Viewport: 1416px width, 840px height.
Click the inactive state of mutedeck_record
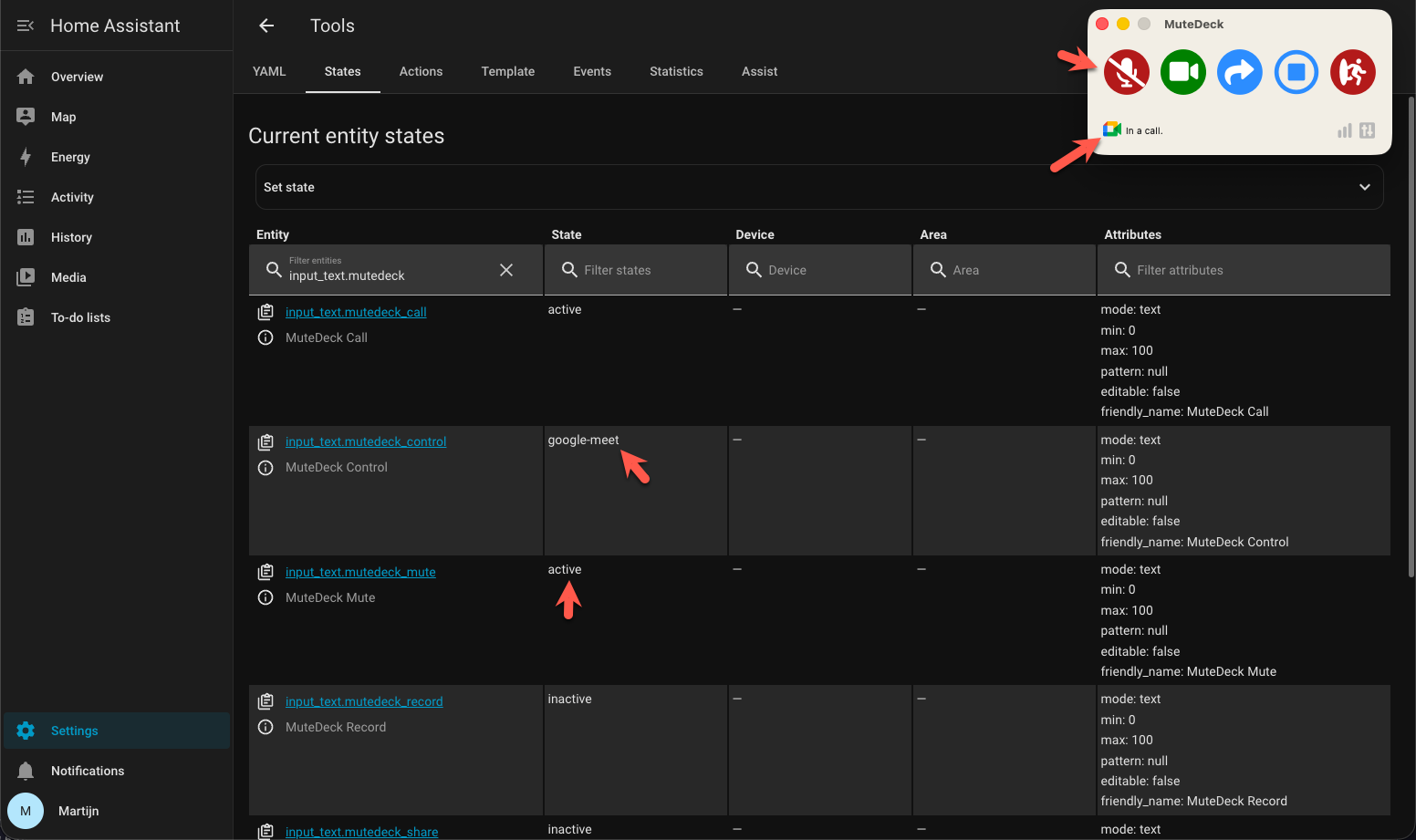(x=569, y=699)
